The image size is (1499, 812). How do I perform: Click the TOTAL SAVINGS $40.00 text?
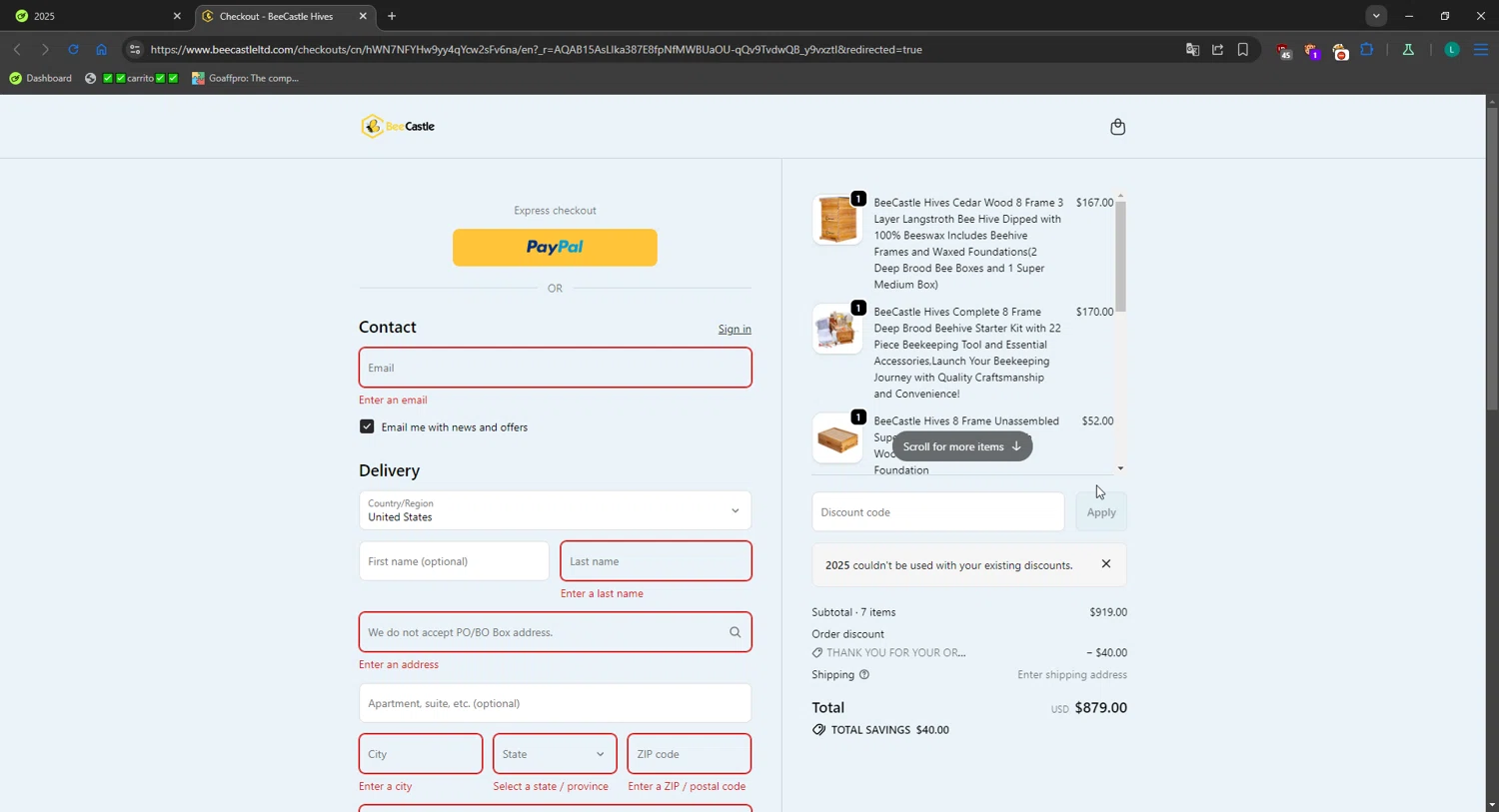point(889,730)
